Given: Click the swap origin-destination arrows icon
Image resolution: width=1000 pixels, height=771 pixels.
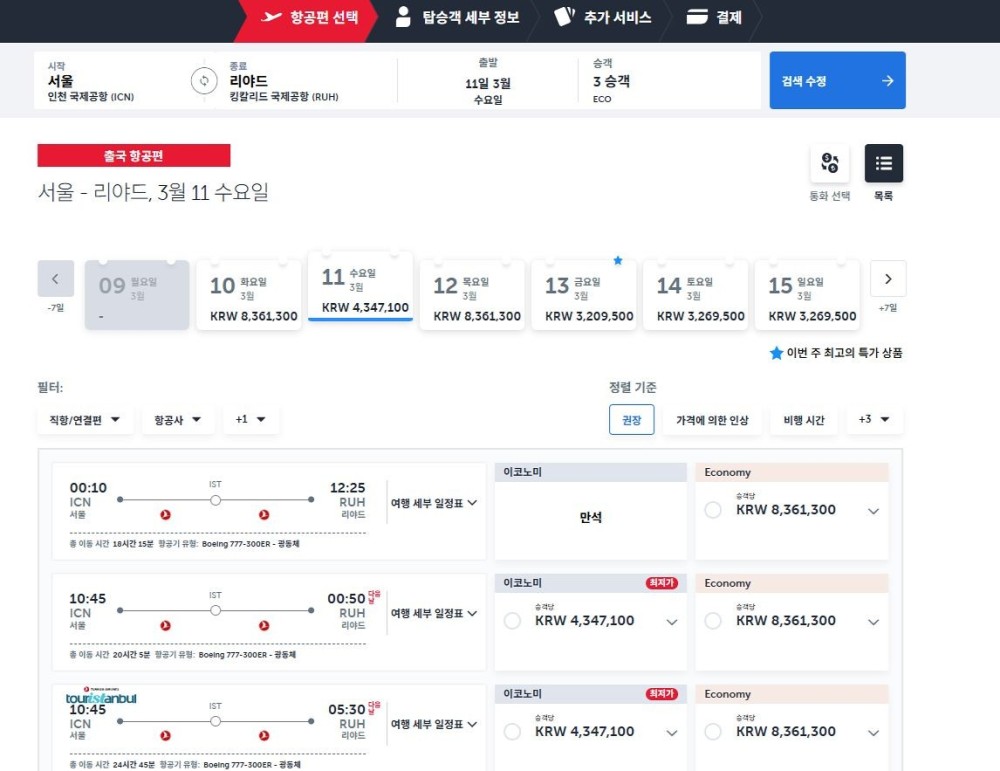Looking at the screenshot, I should pyautogui.click(x=204, y=81).
